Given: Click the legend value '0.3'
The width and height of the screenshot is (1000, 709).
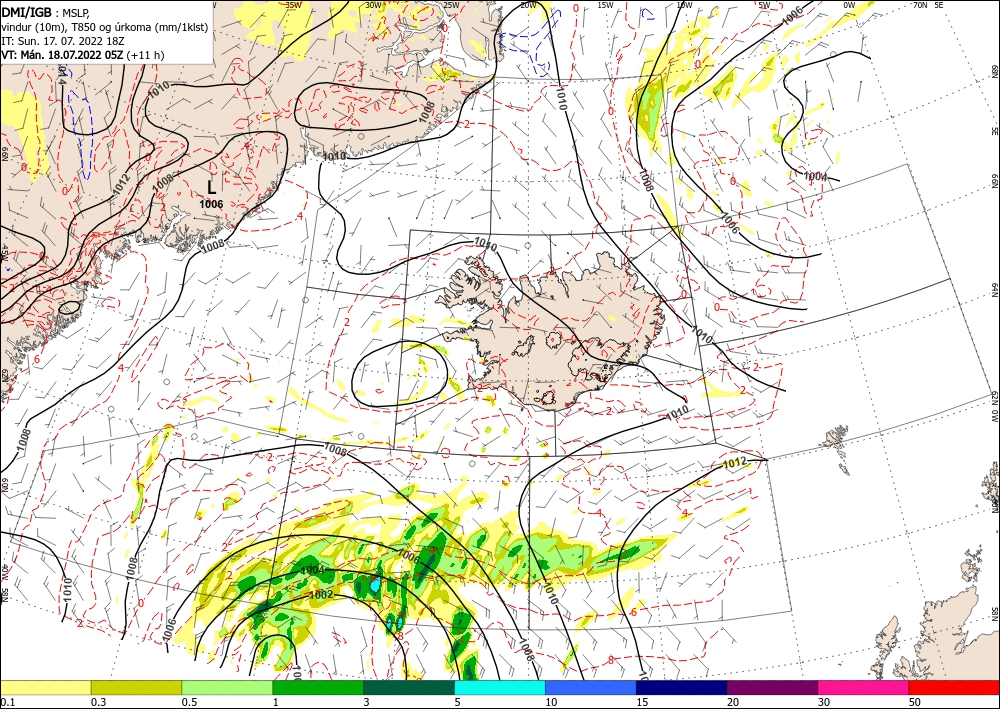Looking at the screenshot, I should 98,702.
